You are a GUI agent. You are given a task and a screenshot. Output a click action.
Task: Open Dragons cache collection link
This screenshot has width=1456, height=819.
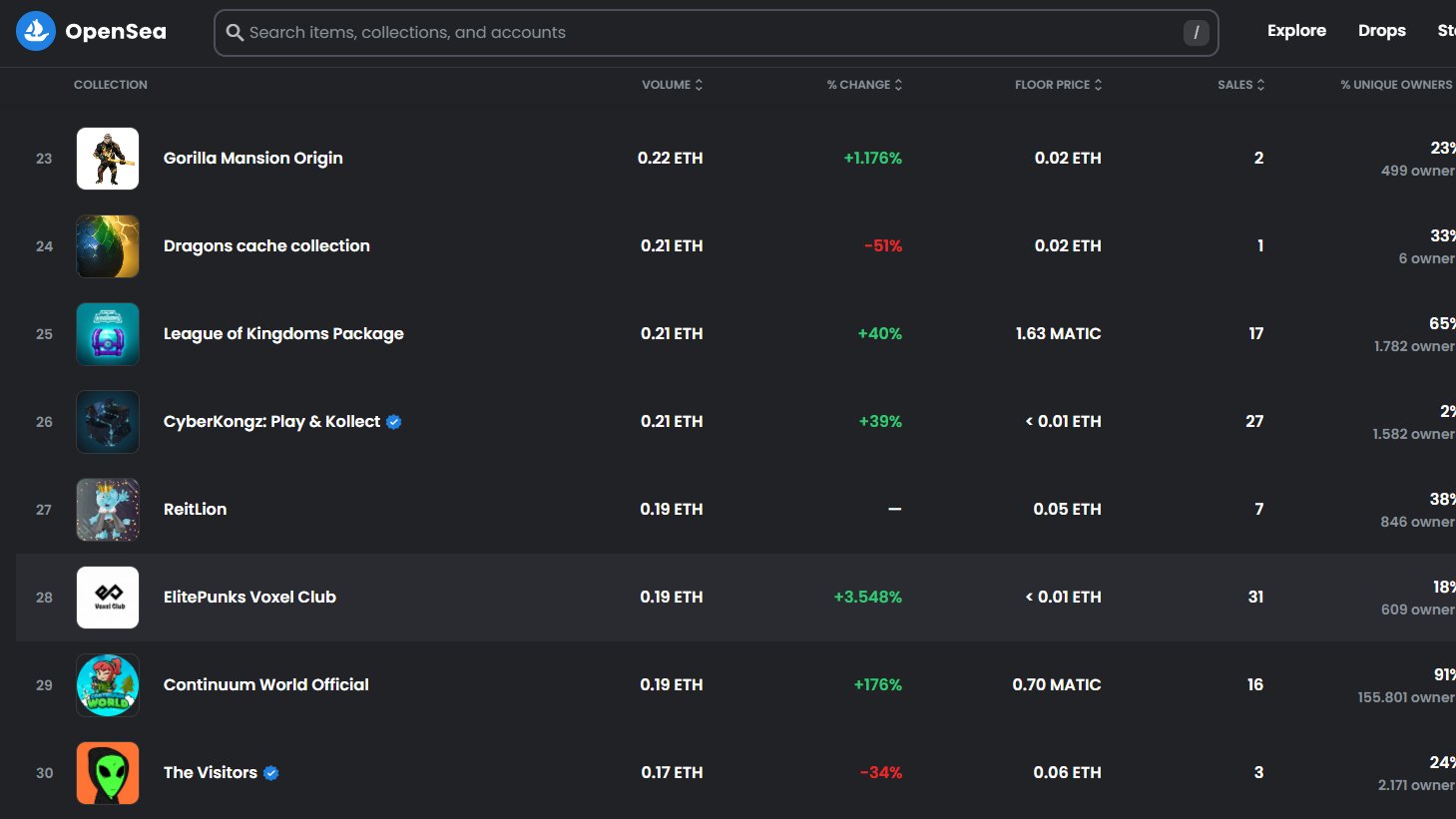tap(266, 245)
